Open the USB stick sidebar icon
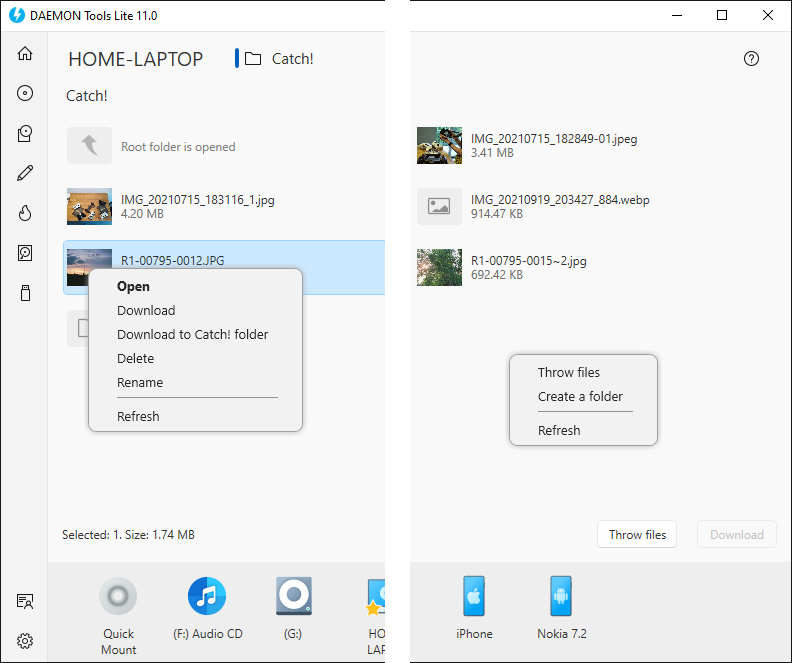 25,293
